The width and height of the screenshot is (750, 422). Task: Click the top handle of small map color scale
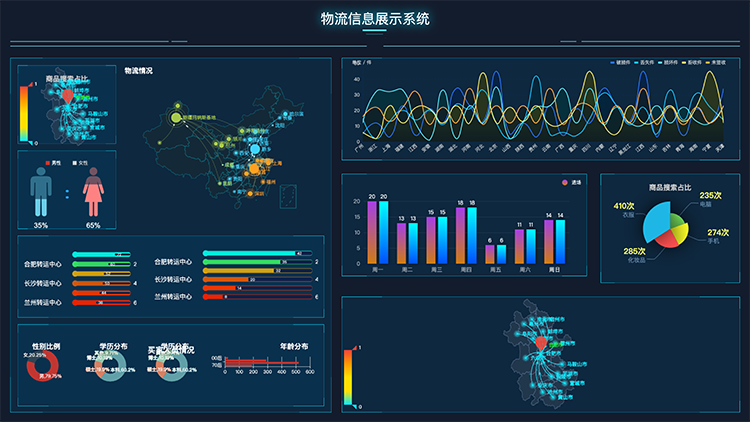30,84
